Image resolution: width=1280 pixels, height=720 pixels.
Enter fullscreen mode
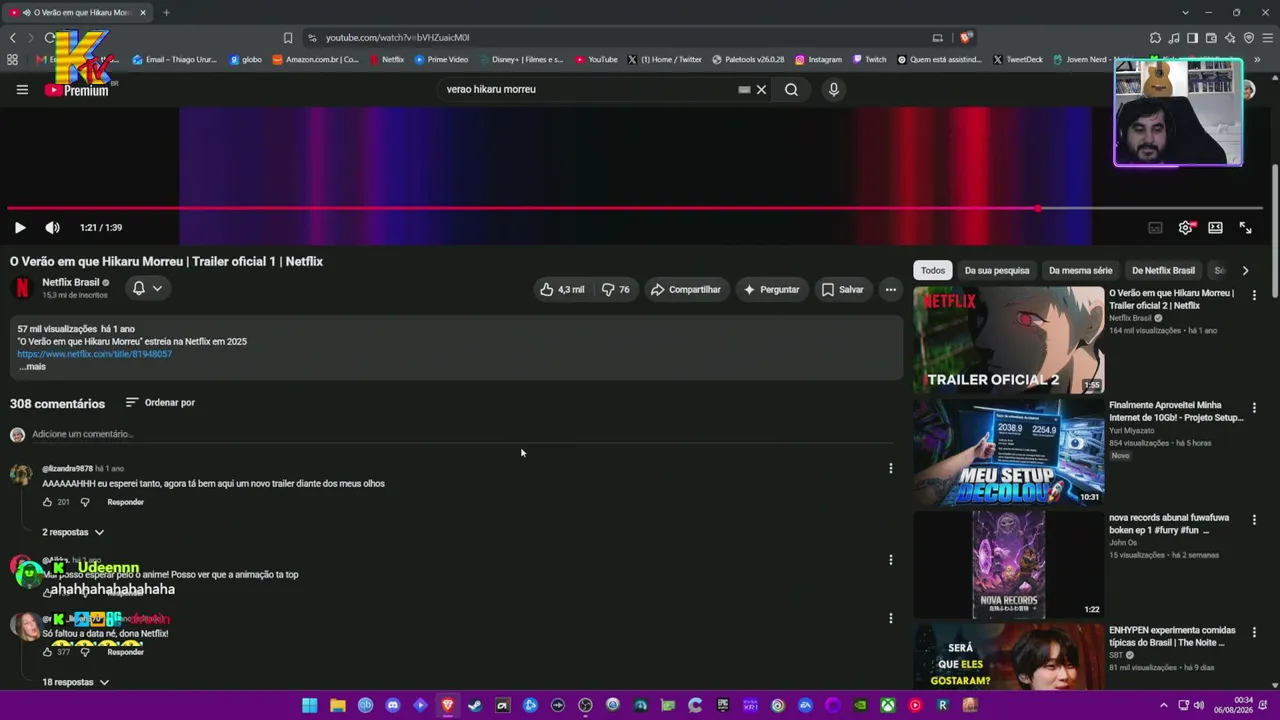[1245, 228]
